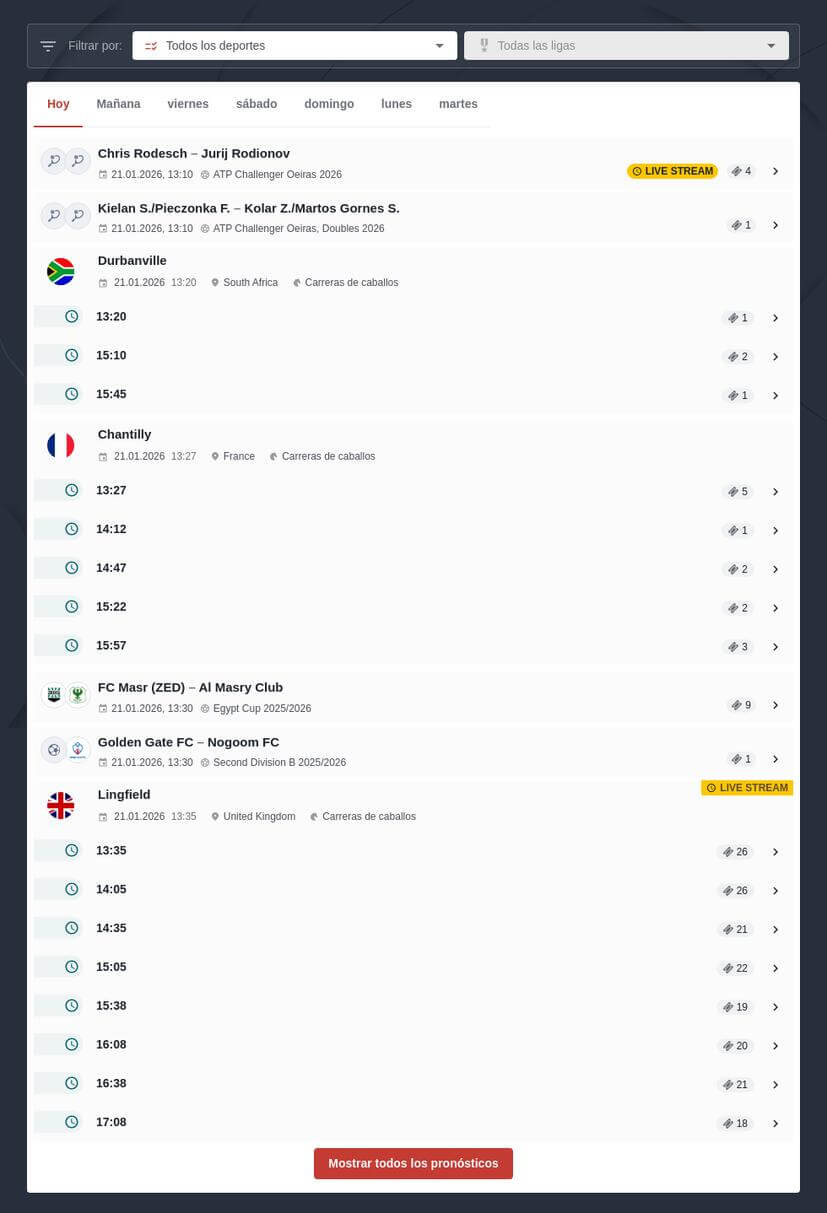Click the filter icon beside "Filtrar por:"

[47, 45]
